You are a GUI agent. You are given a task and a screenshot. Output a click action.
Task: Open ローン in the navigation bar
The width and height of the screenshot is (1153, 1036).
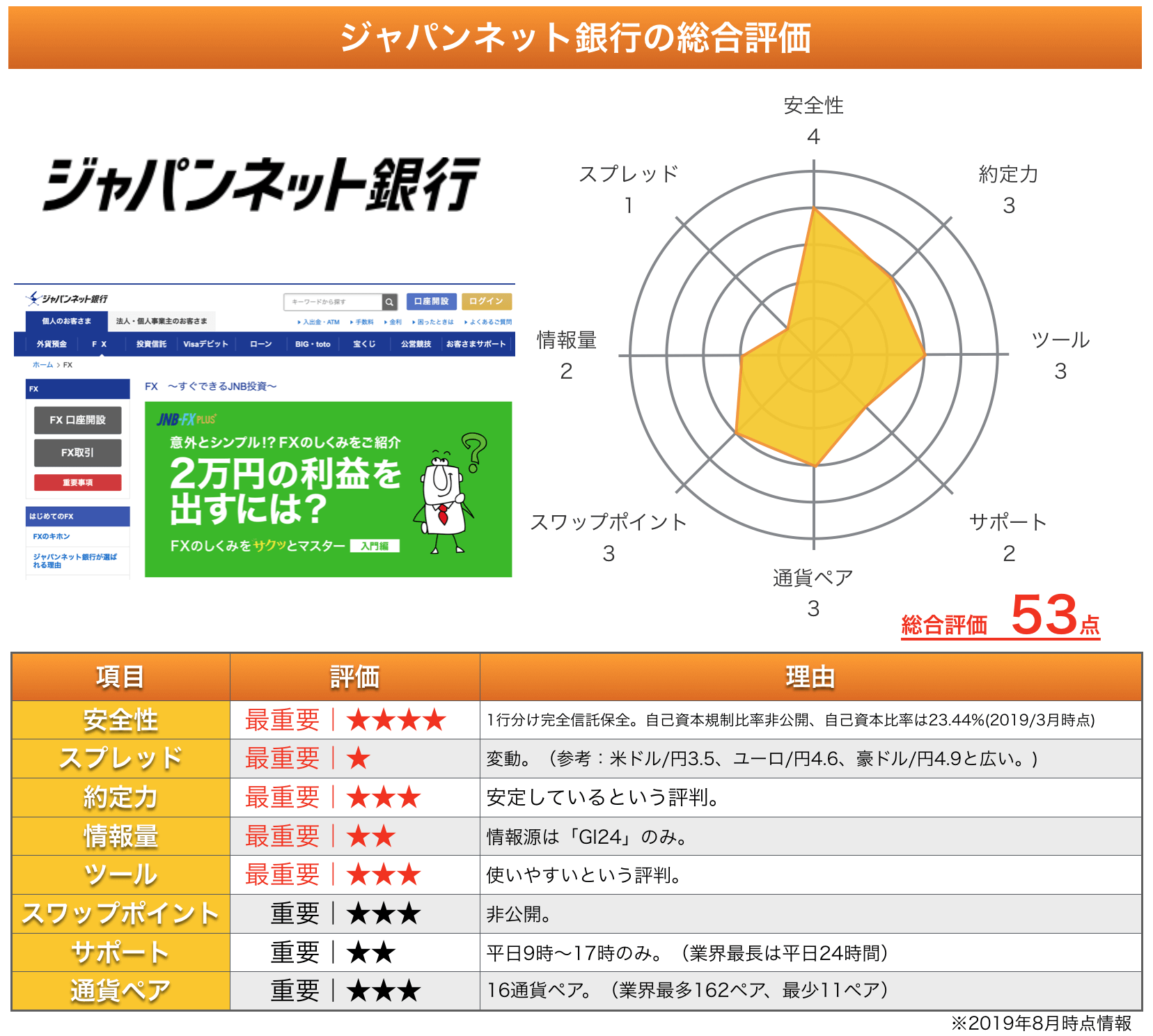pos(261,344)
